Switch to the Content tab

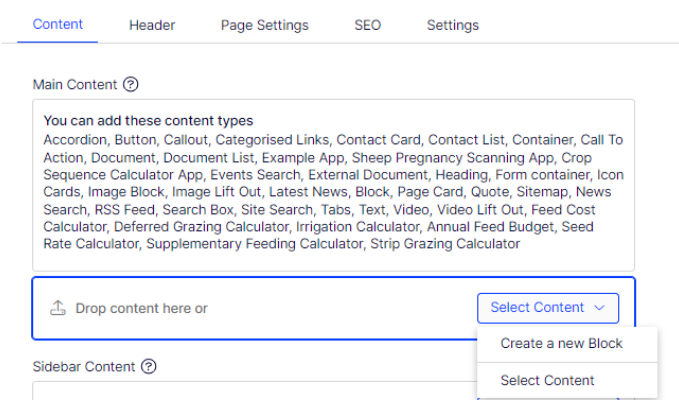coord(58,25)
